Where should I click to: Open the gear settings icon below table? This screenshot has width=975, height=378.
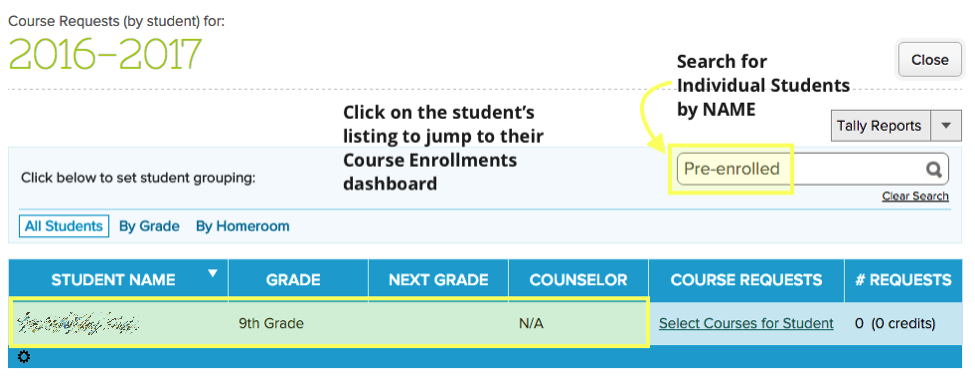pos(23,357)
